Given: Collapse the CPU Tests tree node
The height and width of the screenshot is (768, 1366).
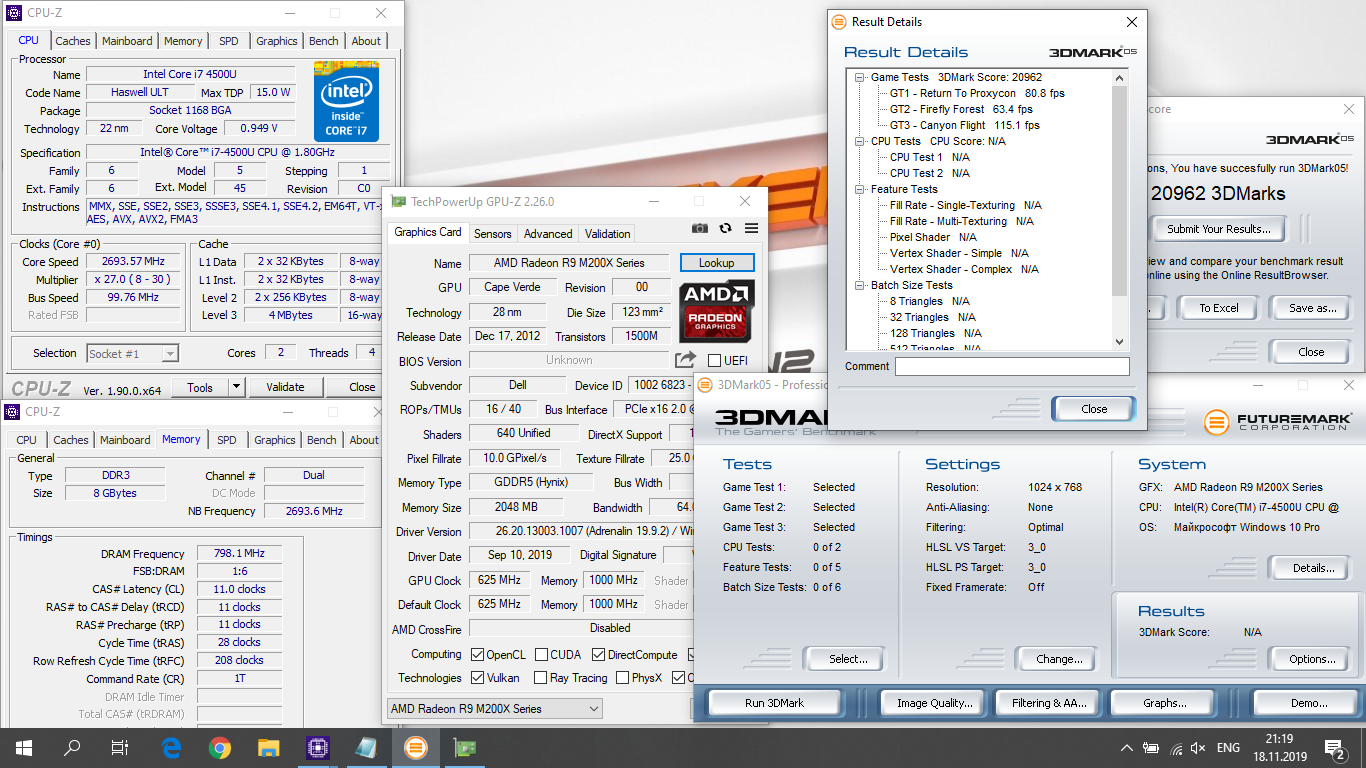Looking at the screenshot, I should tap(859, 141).
